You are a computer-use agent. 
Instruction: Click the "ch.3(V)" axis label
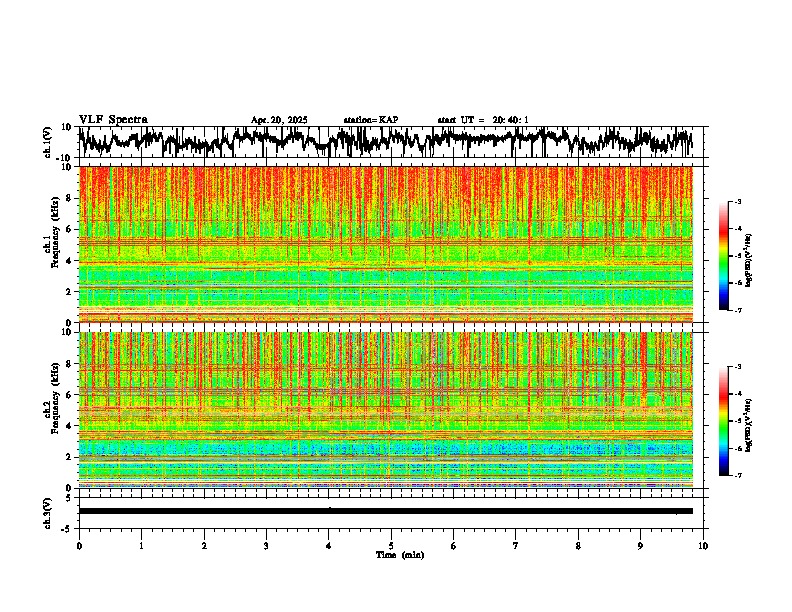(x=48, y=513)
